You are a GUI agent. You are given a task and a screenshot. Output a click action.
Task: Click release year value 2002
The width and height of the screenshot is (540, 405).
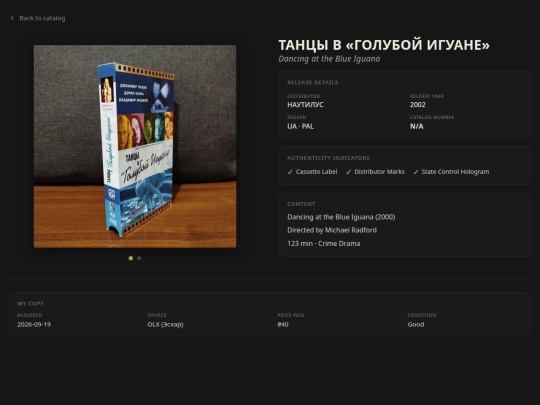418,105
